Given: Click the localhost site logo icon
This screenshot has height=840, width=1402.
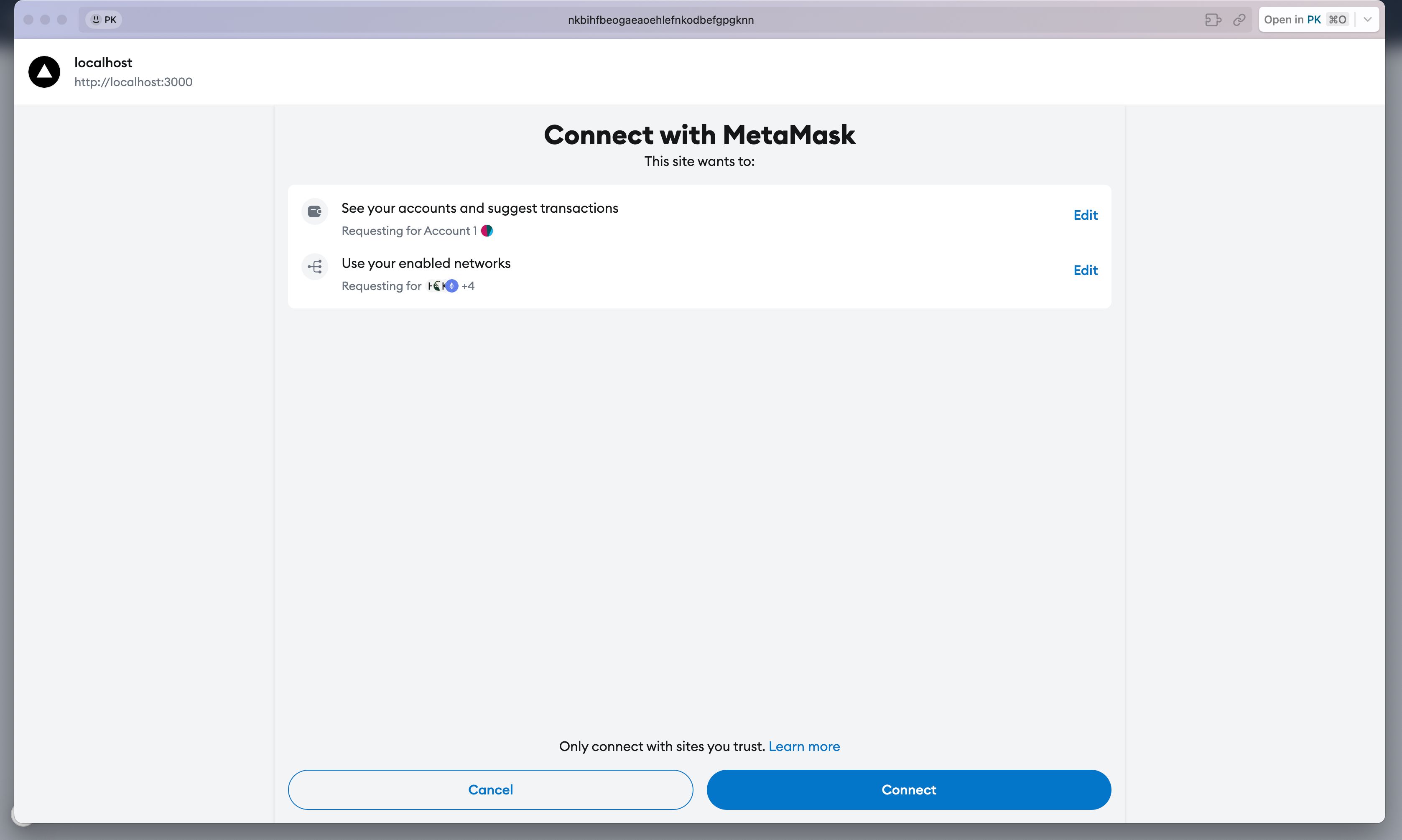Looking at the screenshot, I should [44, 72].
